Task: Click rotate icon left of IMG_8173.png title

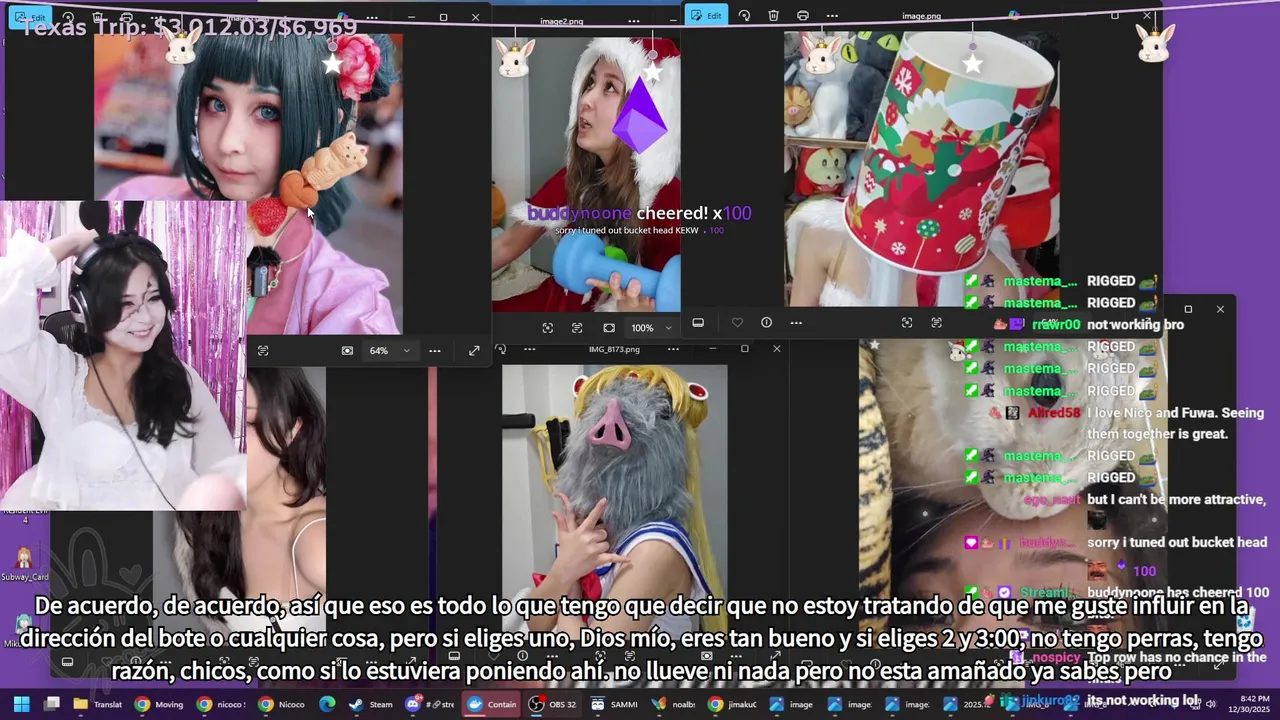Action: point(501,349)
